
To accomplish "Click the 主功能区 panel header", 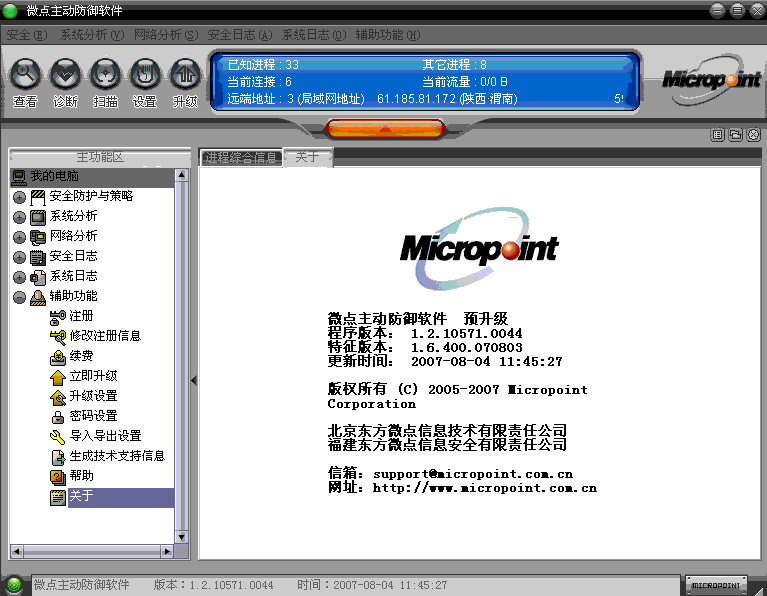I will point(100,158).
